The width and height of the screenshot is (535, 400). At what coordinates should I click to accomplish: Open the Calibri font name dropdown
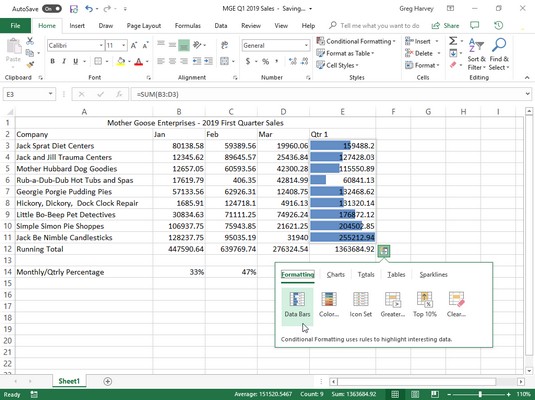tap(101, 45)
